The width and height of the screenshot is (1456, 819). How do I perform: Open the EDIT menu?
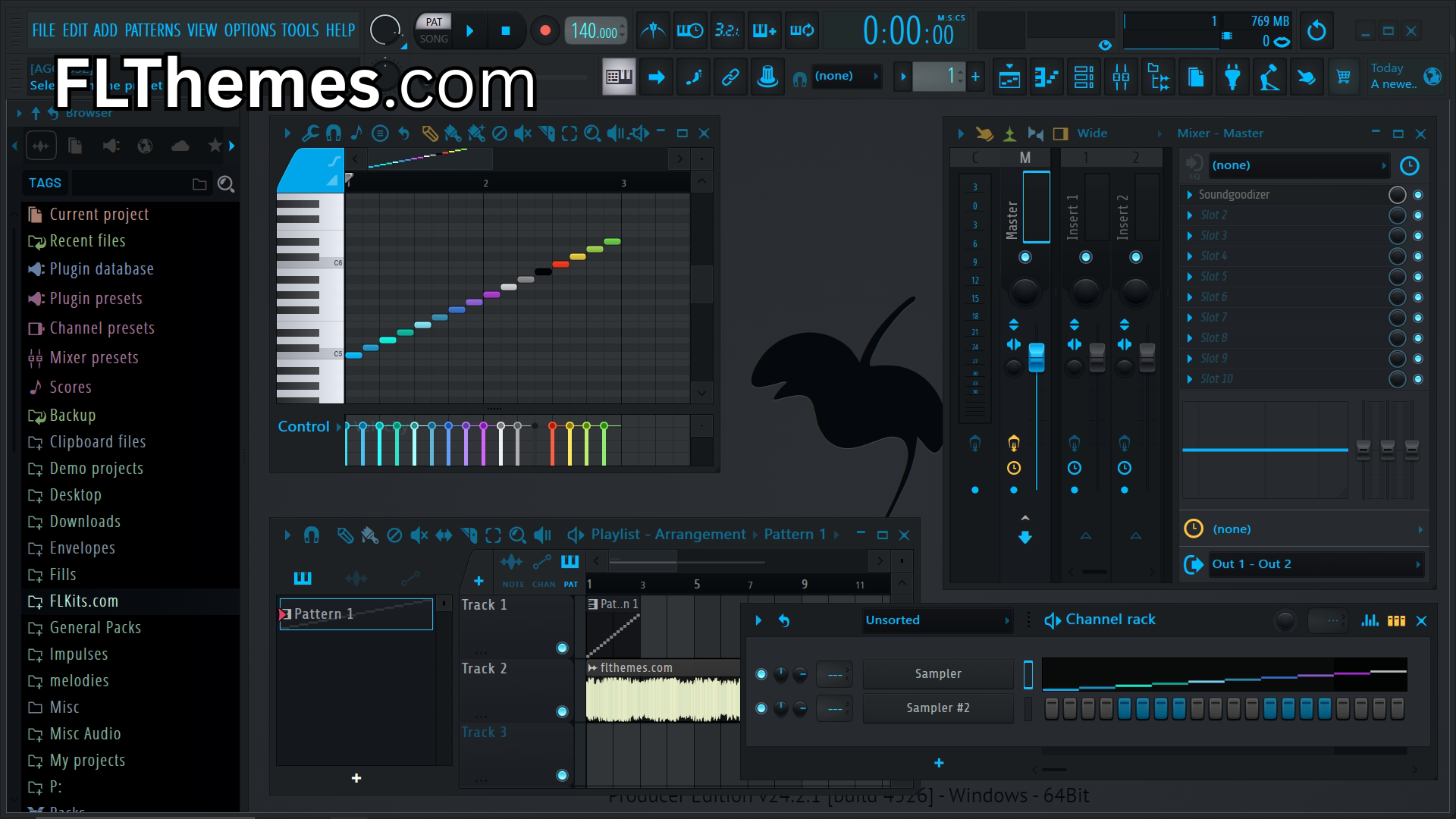[x=75, y=30]
